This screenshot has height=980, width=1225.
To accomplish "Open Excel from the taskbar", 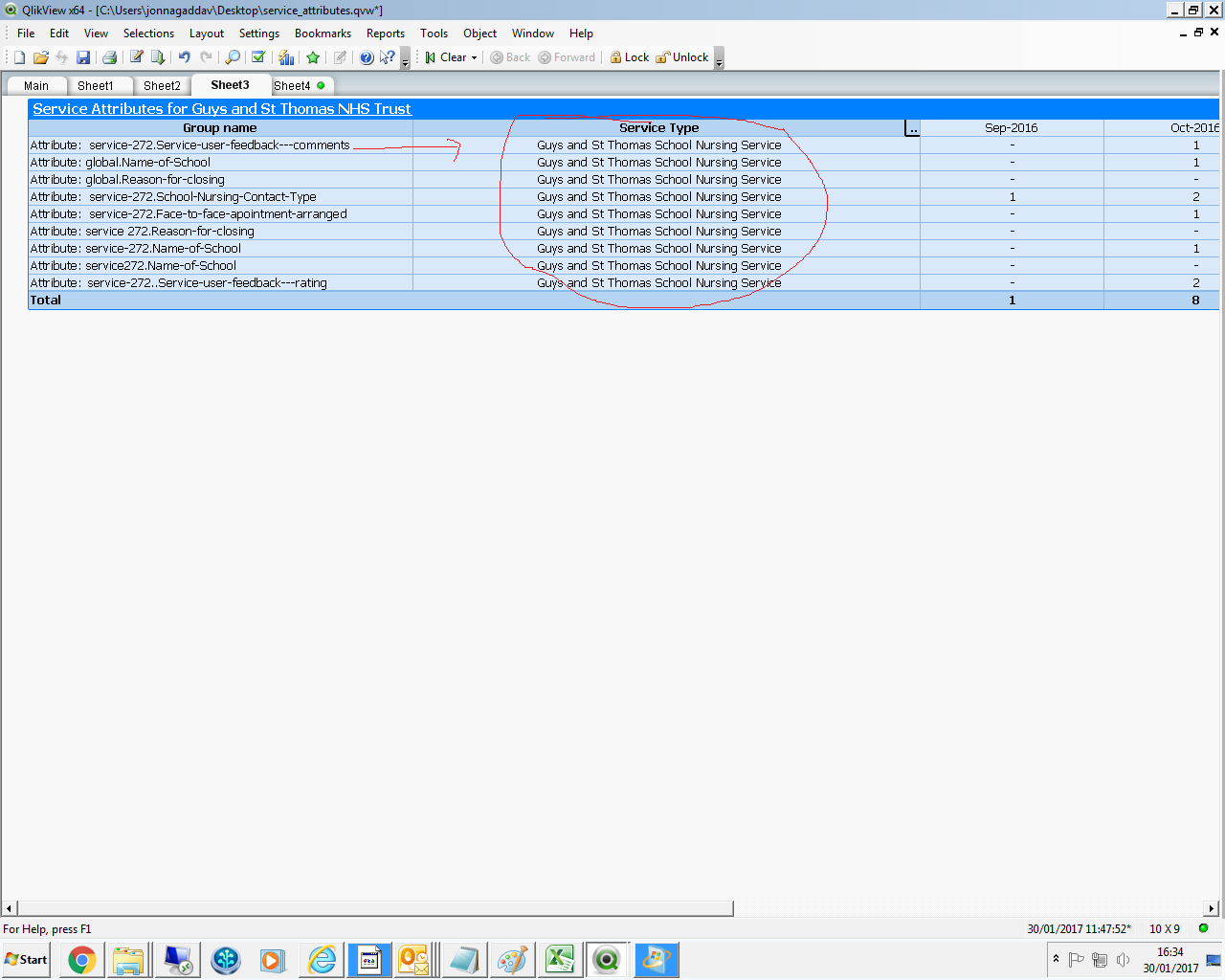I will click(559, 960).
